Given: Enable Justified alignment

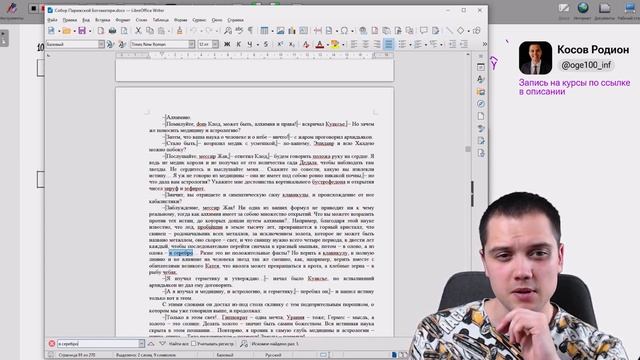Looking at the screenshot, I should pos(389,44).
